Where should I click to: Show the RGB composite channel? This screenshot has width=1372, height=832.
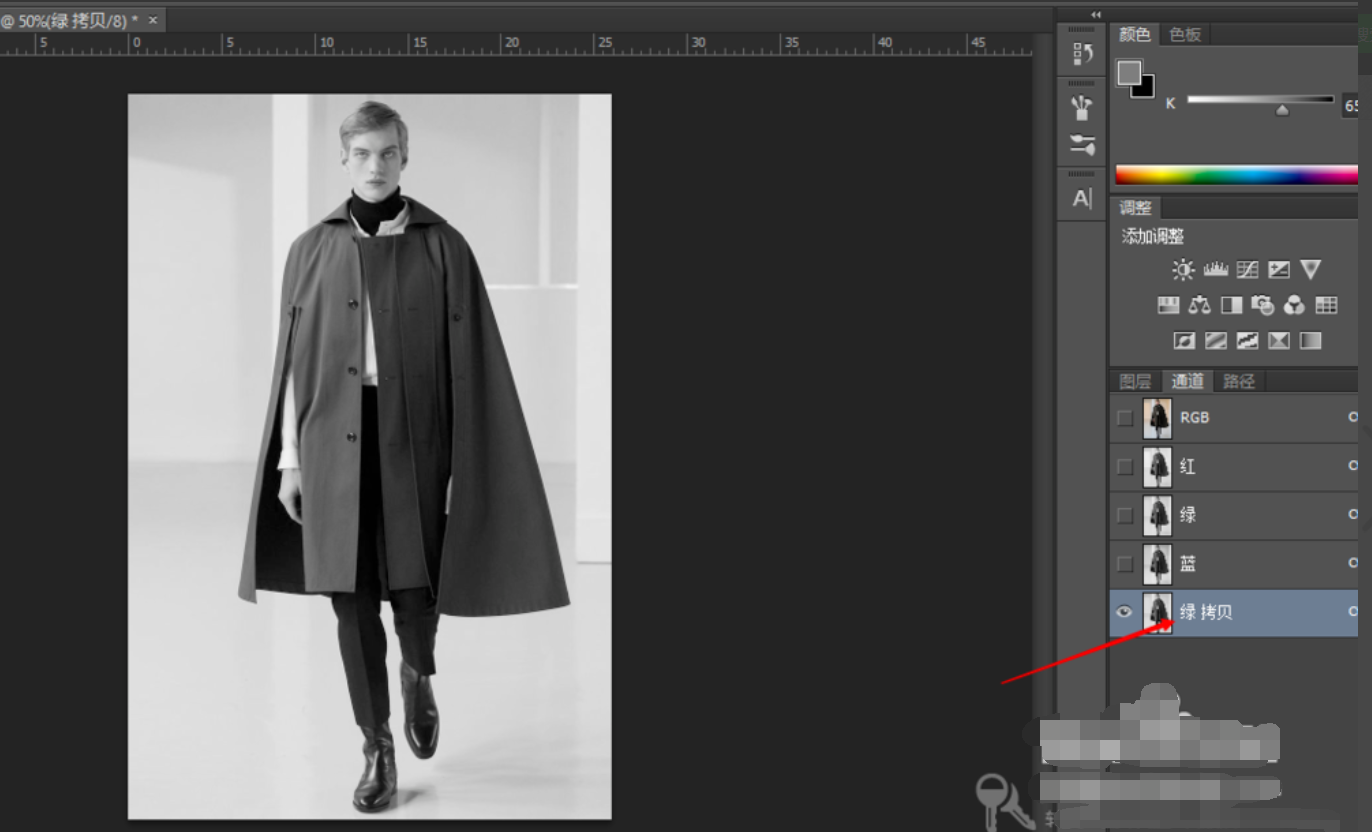pyautogui.click(x=1125, y=418)
